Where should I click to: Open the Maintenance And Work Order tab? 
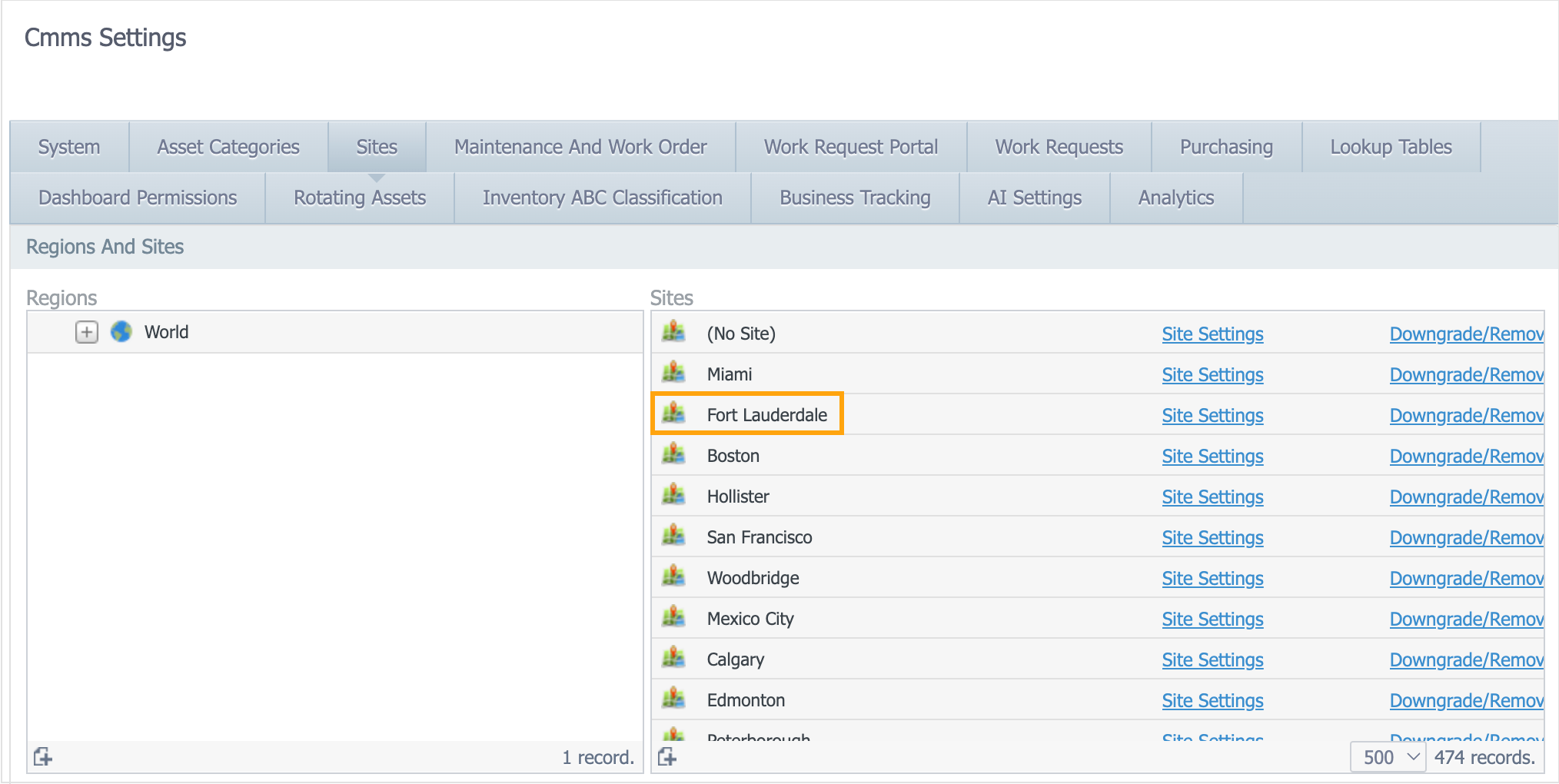[x=580, y=147]
